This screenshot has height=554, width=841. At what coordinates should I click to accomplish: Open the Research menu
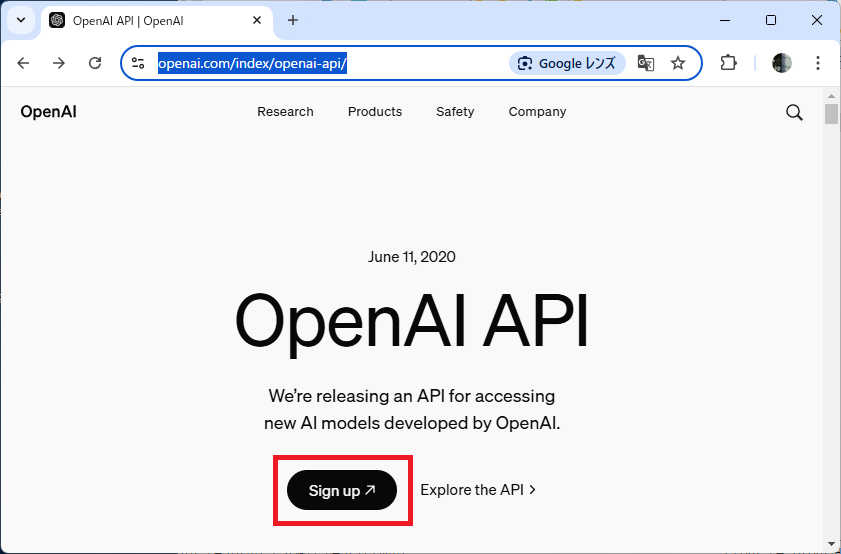(285, 112)
